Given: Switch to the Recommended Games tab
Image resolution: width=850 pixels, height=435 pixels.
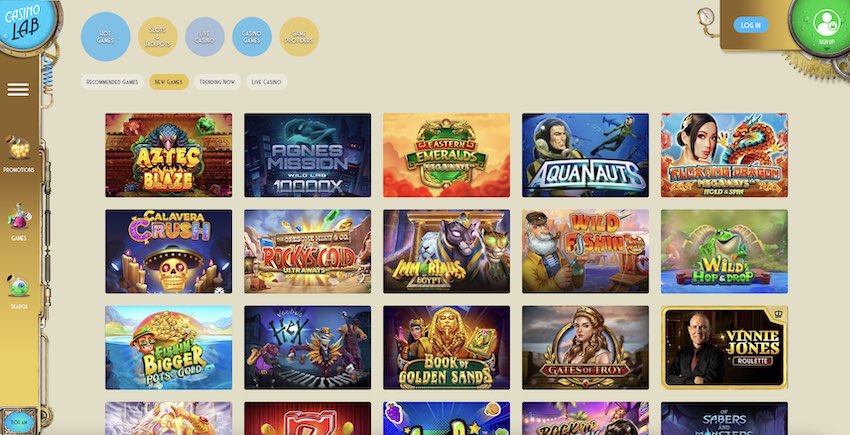Looking at the screenshot, I should (x=112, y=82).
